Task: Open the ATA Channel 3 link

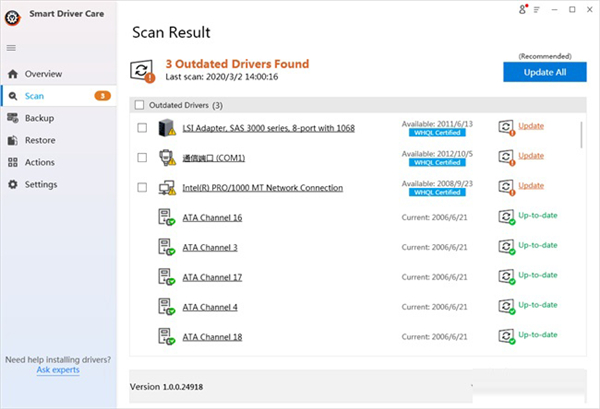Action: point(210,248)
